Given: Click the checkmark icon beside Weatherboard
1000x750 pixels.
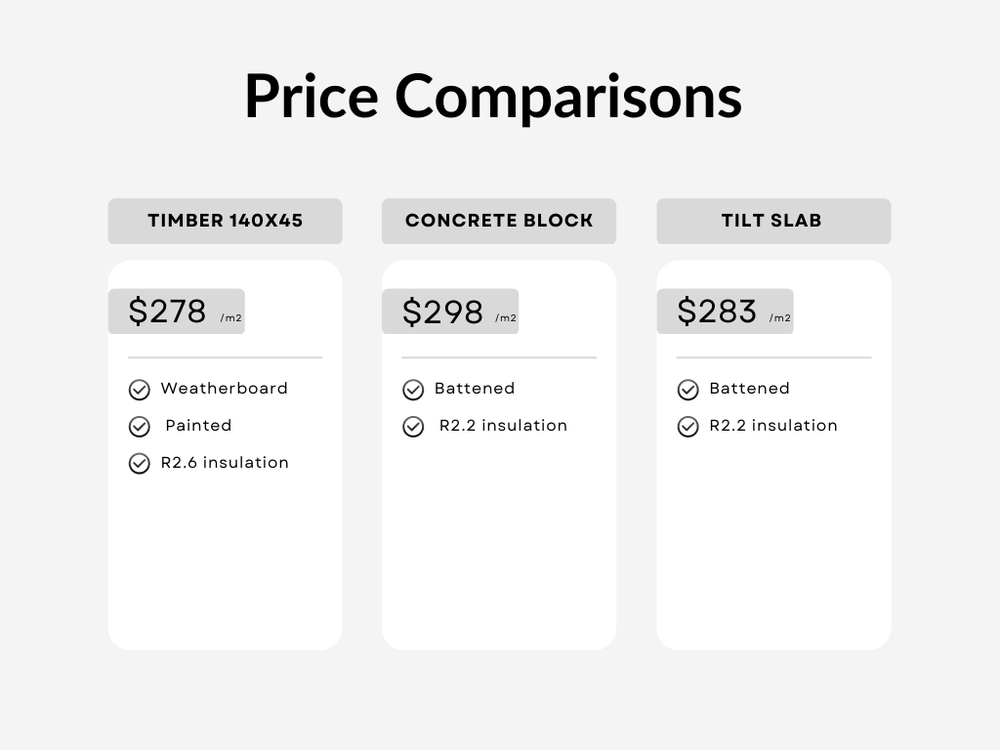Looking at the screenshot, I should (x=139, y=390).
